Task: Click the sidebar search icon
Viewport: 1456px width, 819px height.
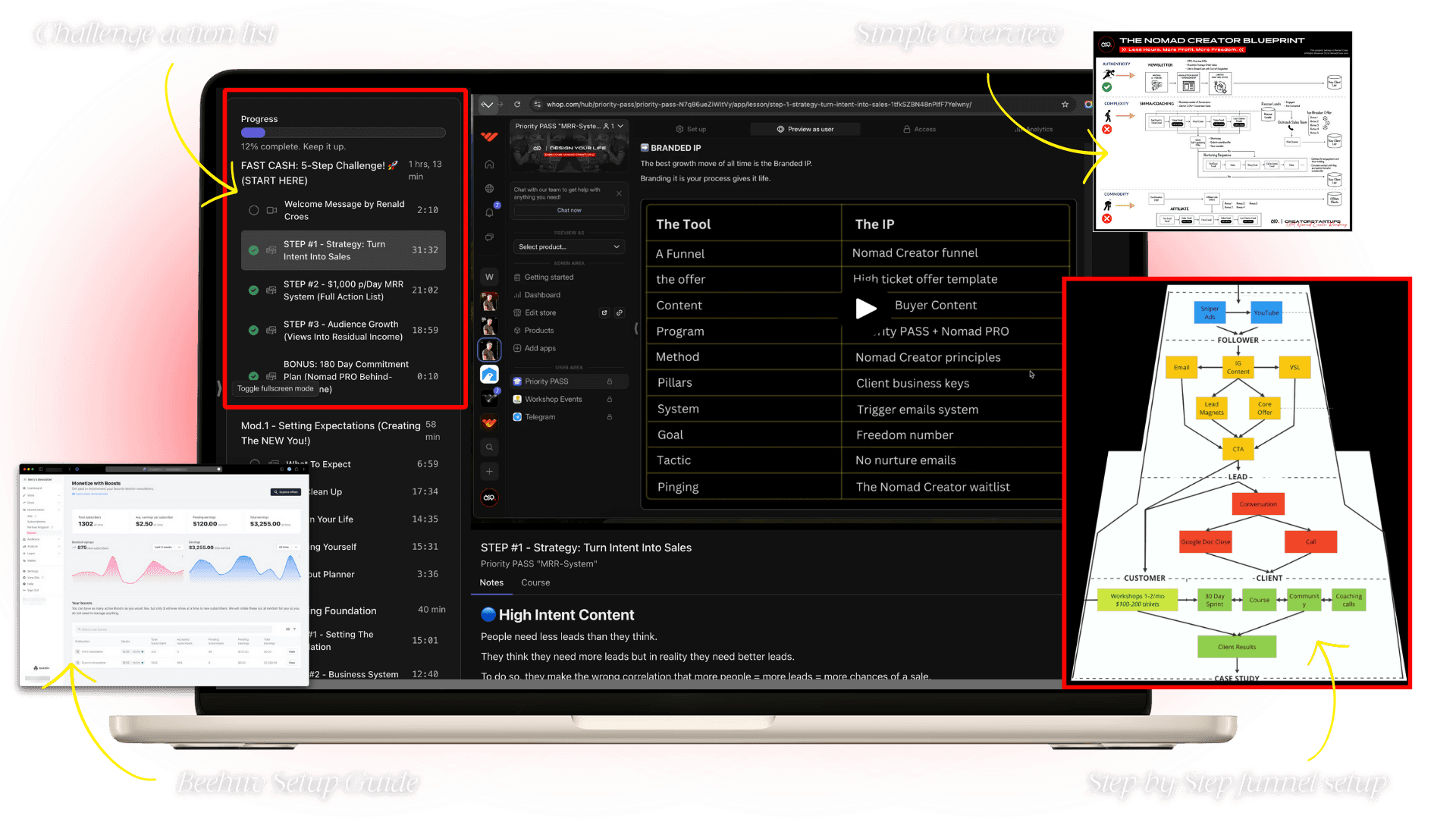Action: 489,447
